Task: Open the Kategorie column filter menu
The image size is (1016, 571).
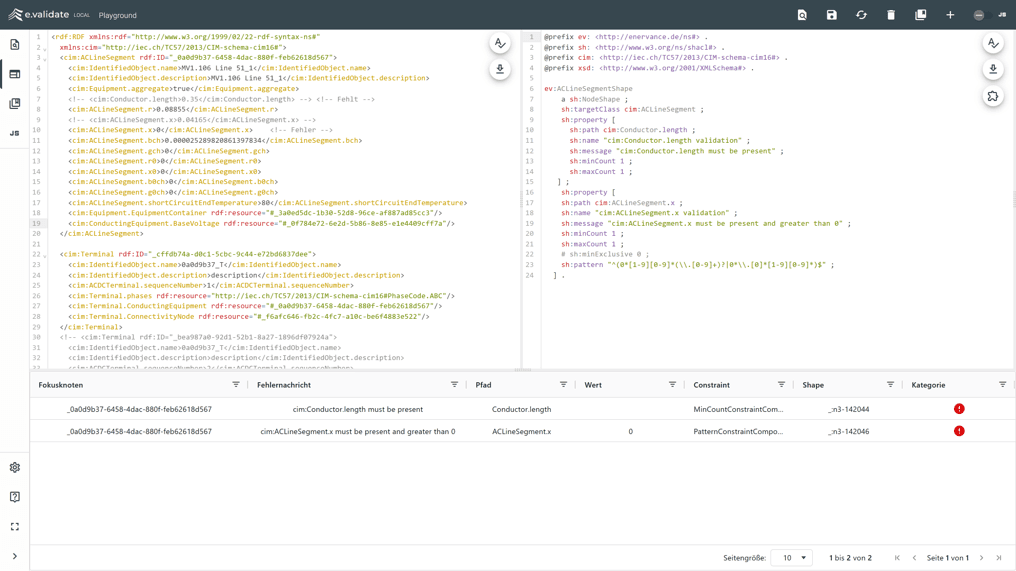Action: point(1002,384)
